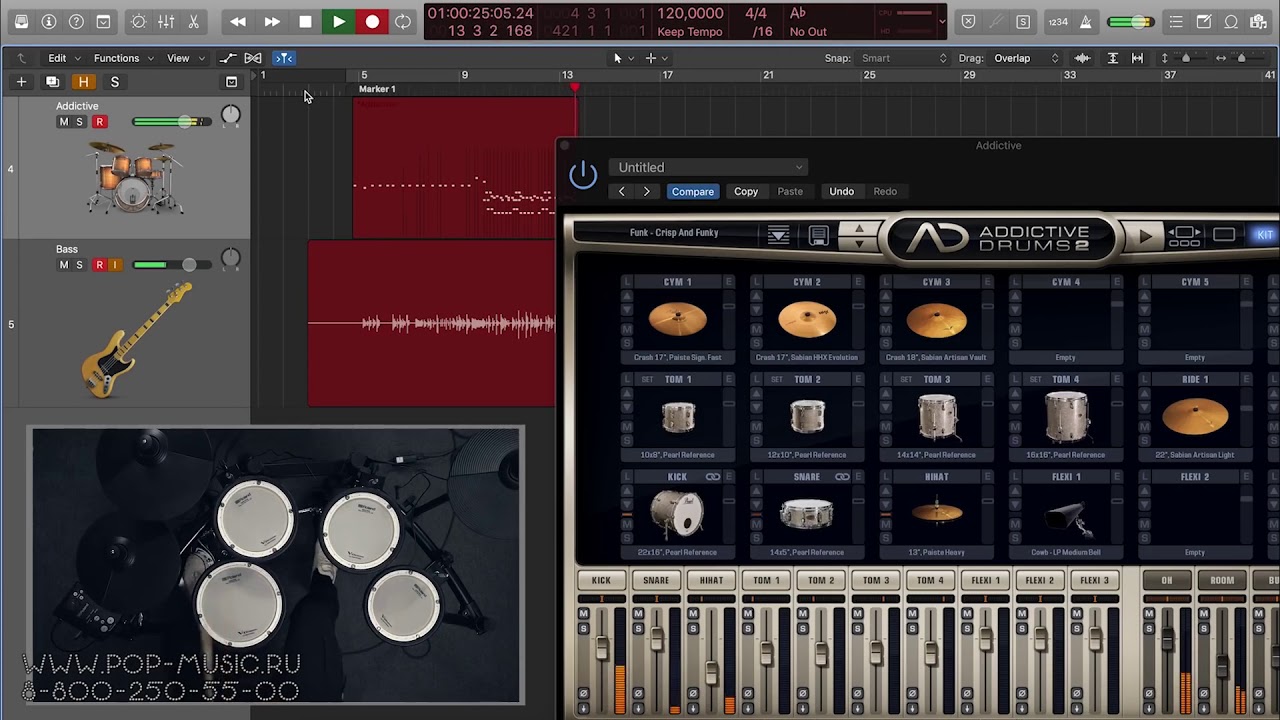
Task: Save preset with the floppy disk icon
Action: [818, 235]
